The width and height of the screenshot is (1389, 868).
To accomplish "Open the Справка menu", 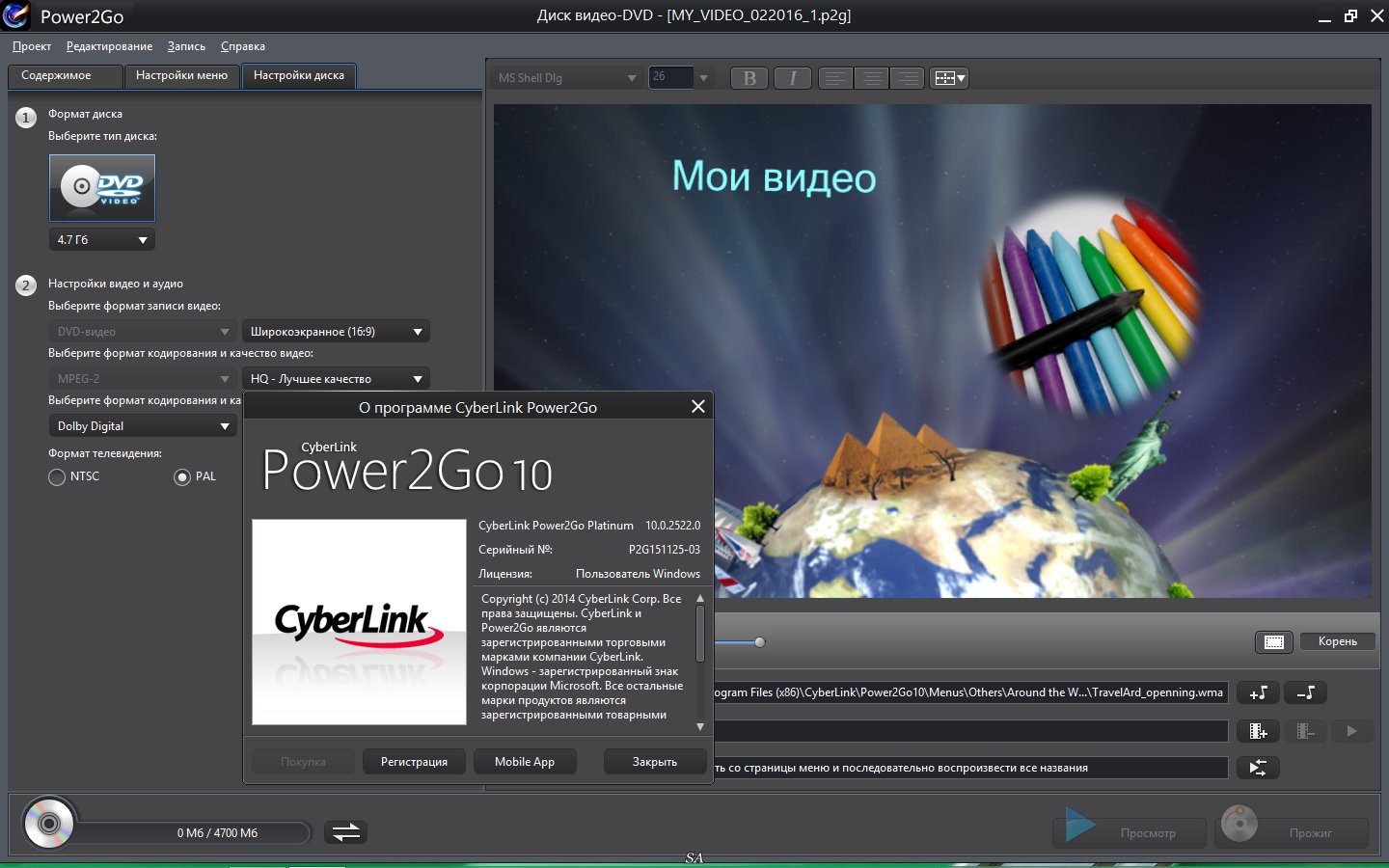I will [242, 46].
